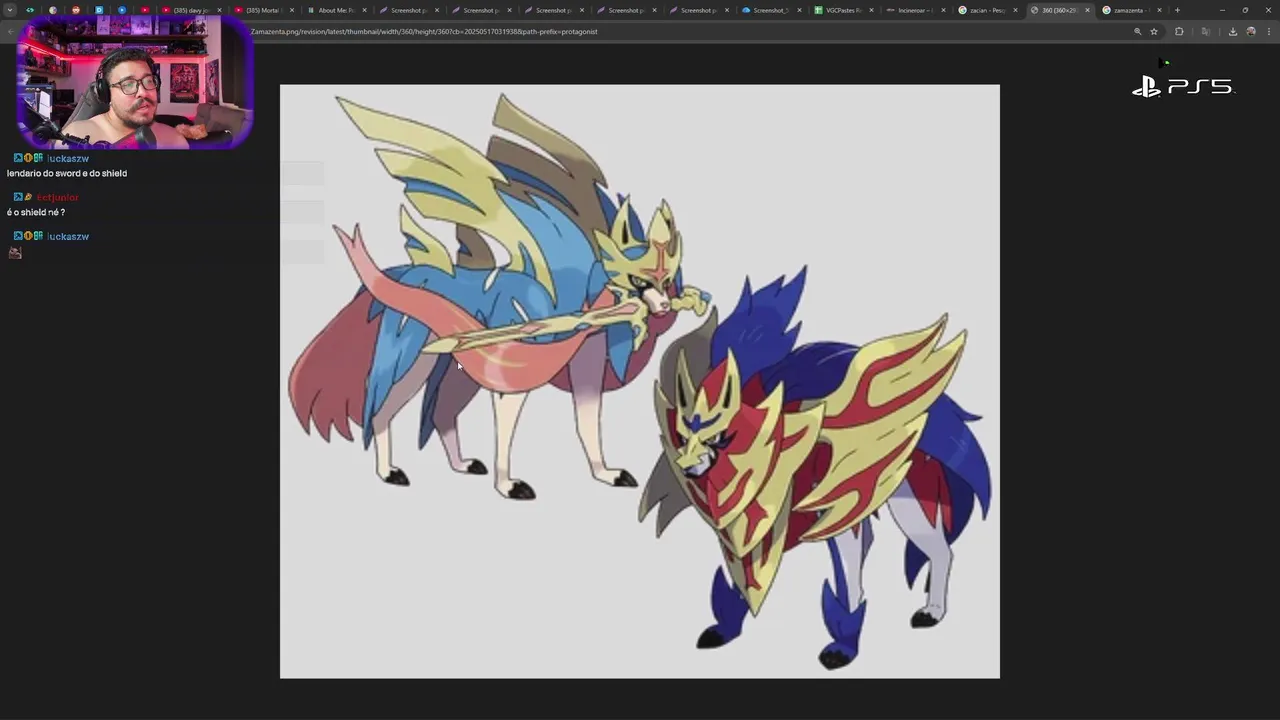This screenshot has width=1280, height=720.
Task: Close the active '360' image tab
Action: pyautogui.click(x=1087, y=10)
